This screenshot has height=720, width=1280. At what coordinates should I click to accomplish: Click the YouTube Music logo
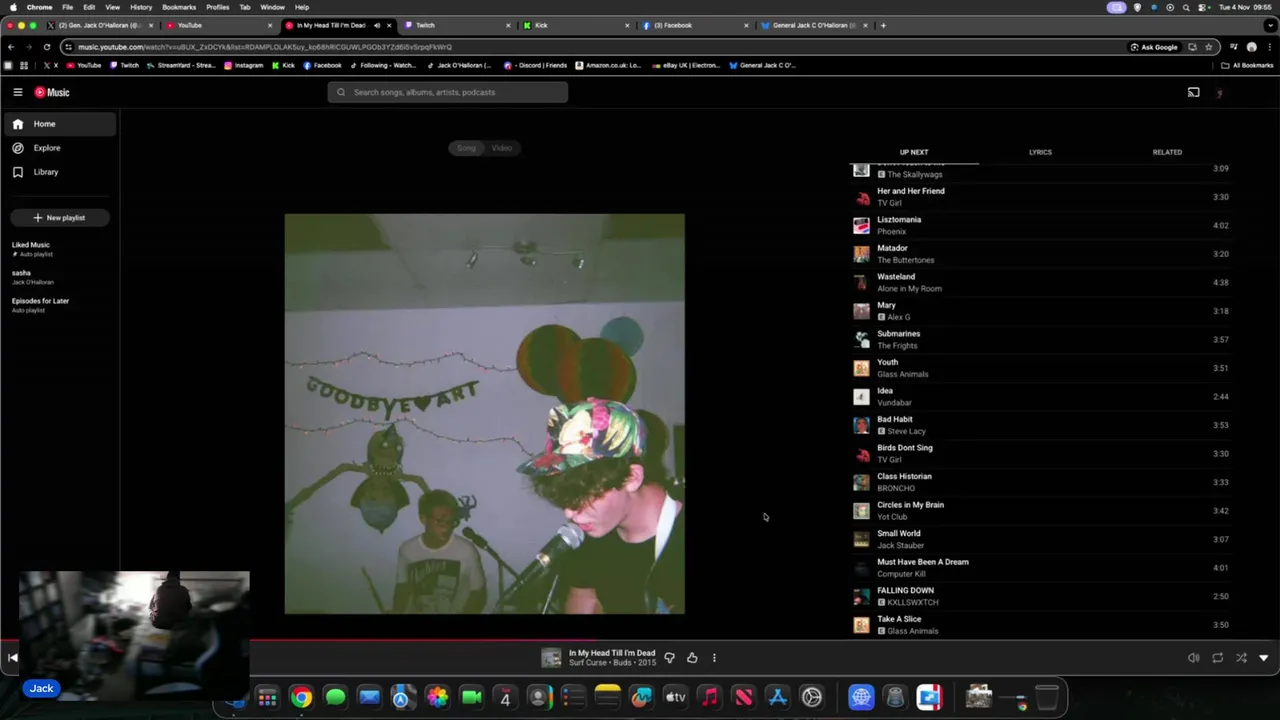[52, 92]
